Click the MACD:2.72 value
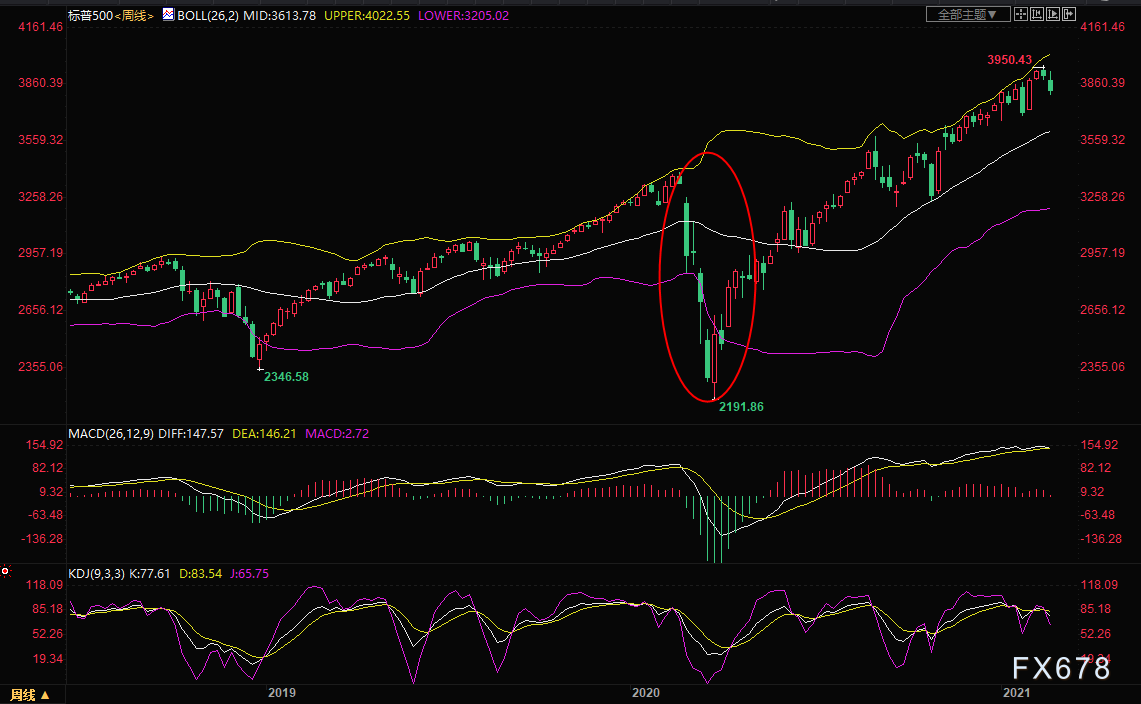Screen dimensions: 1141x704 click(x=337, y=434)
